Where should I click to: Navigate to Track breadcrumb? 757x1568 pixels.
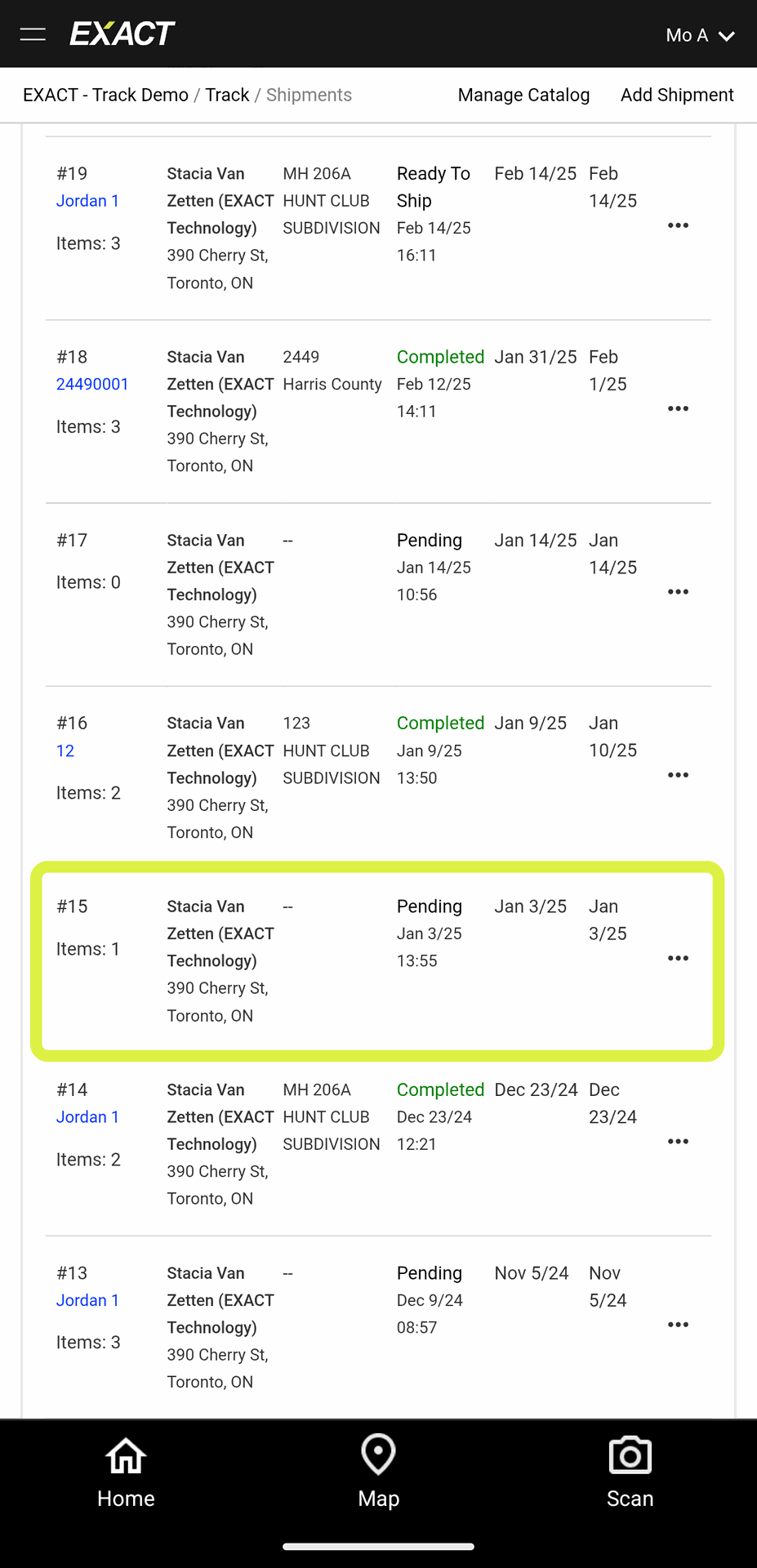(227, 95)
